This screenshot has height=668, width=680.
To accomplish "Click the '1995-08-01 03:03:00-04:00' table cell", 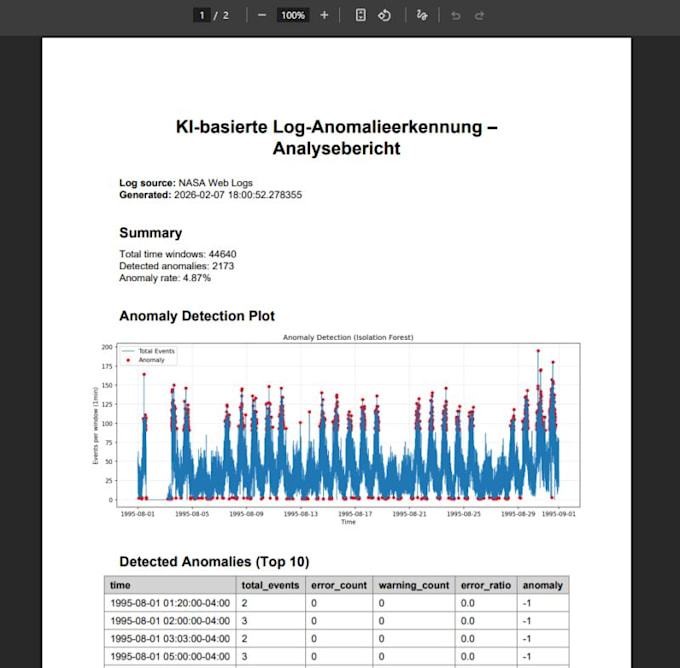I will pyautogui.click(x=170, y=639).
